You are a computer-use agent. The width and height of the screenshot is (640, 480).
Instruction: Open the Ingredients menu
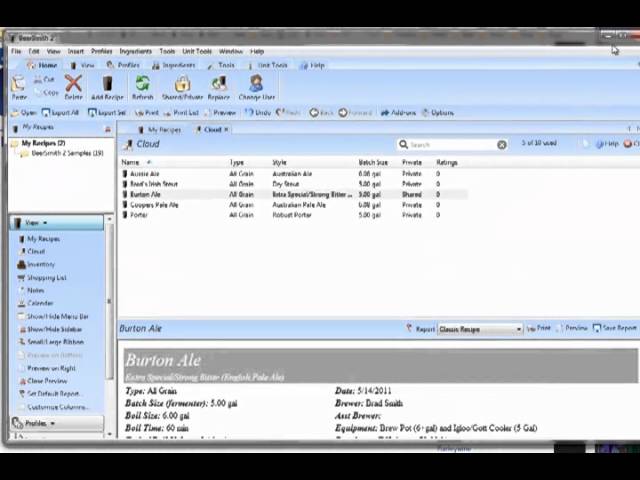coord(136,51)
